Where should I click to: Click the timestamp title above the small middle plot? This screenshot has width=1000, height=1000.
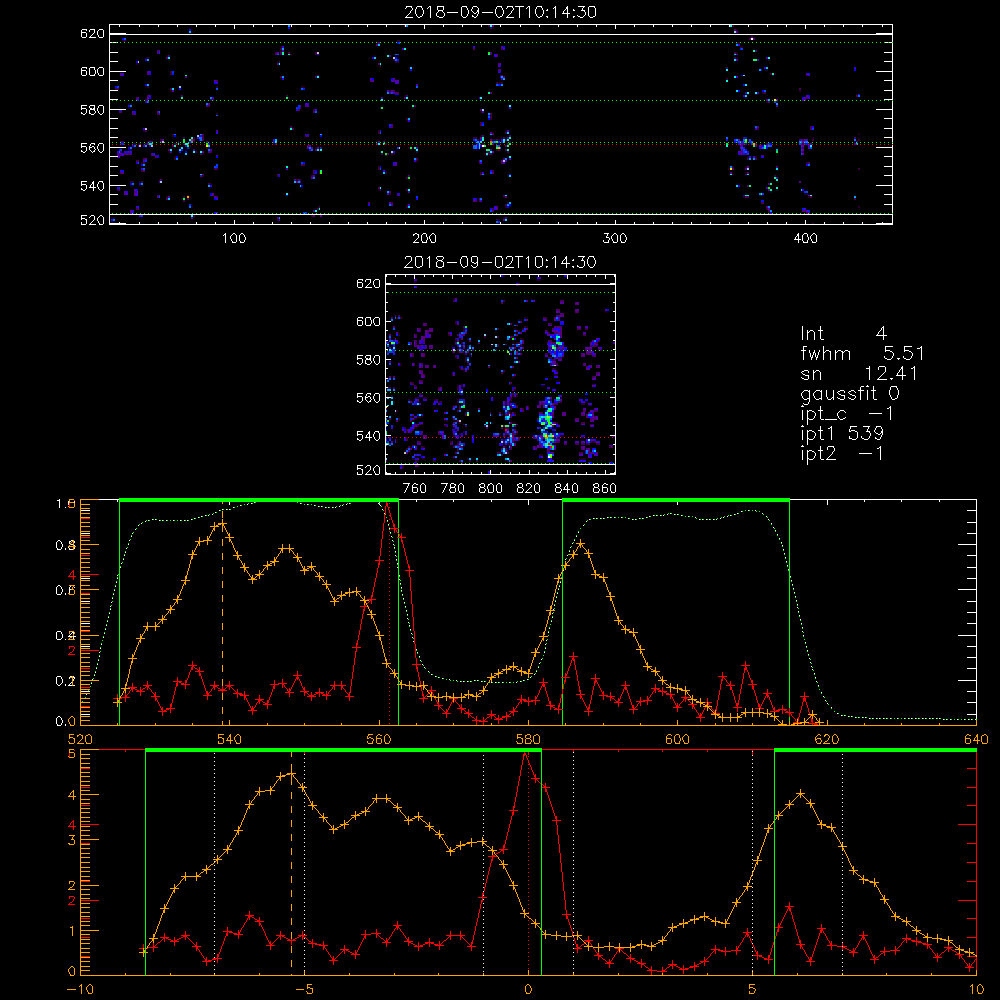pyautogui.click(x=500, y=262)
